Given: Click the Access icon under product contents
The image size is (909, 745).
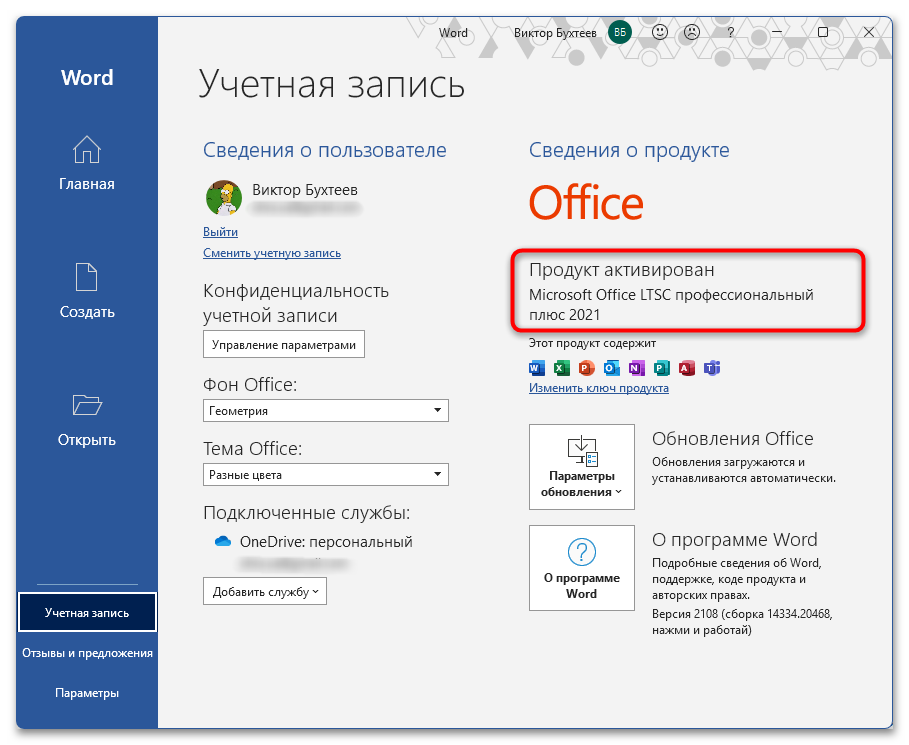Looking at the screenshot, I should point(687,368).
